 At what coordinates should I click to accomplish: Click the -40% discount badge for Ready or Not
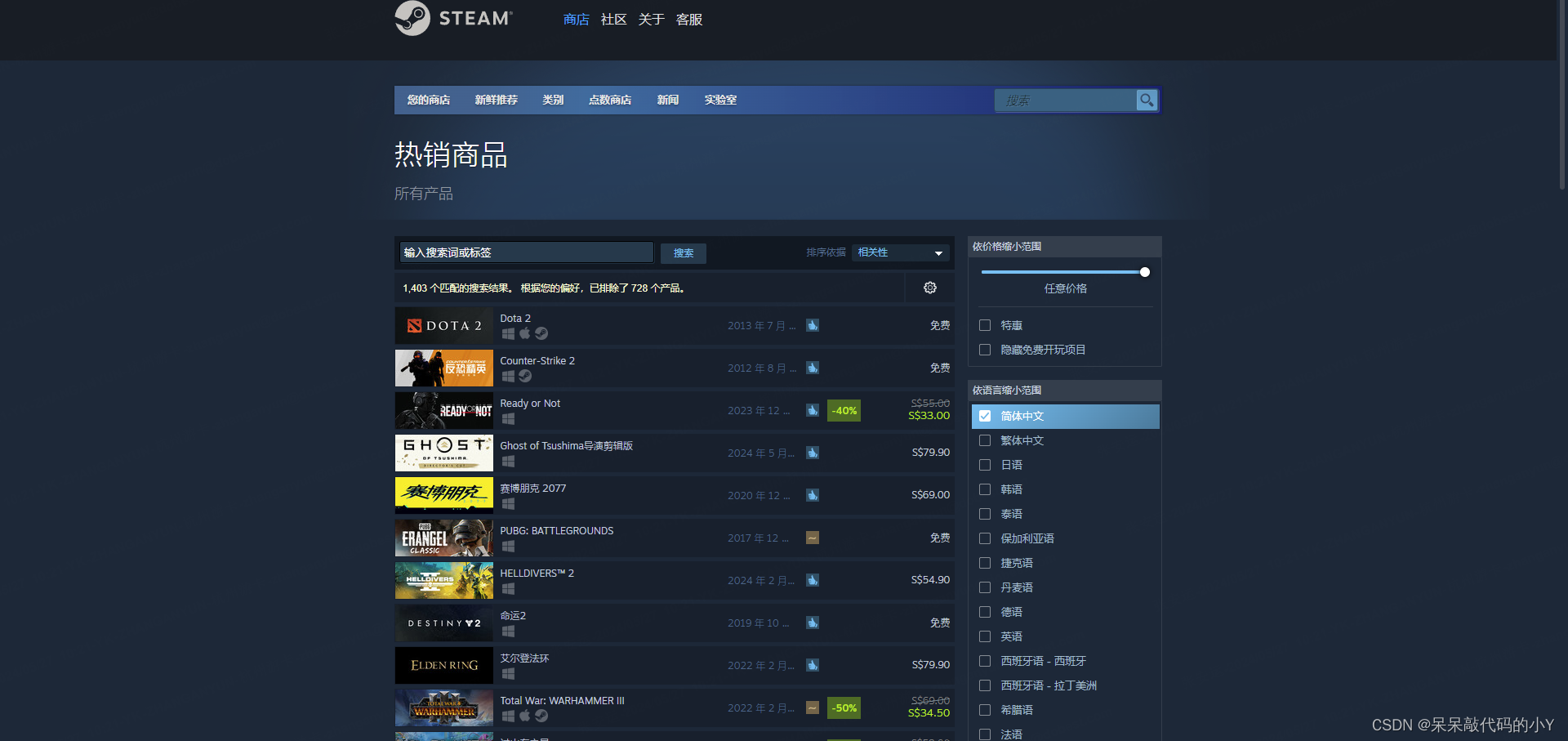point(844,410)
